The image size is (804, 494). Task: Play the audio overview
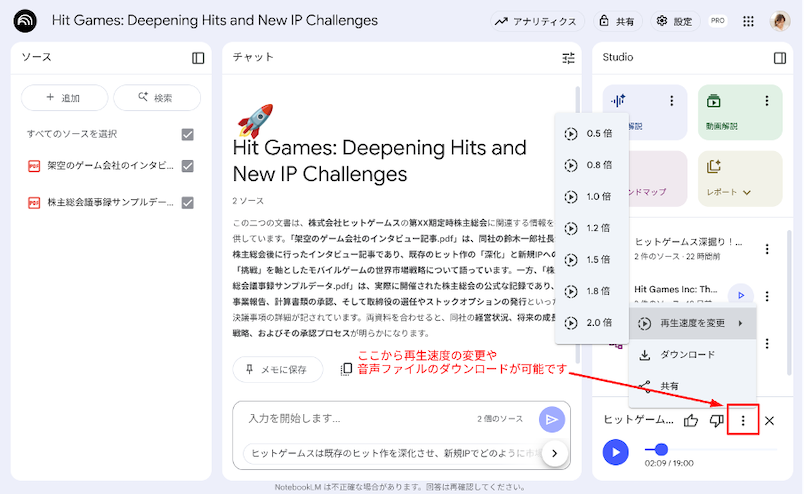point(615,452)
